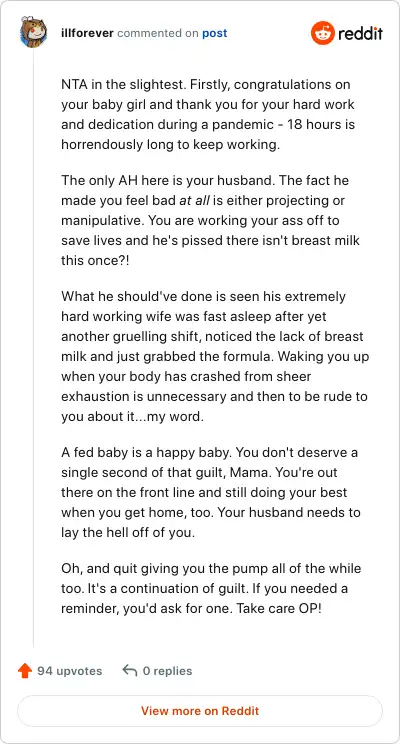Click the paragraph starting "What he should've done"

[214, 356]
